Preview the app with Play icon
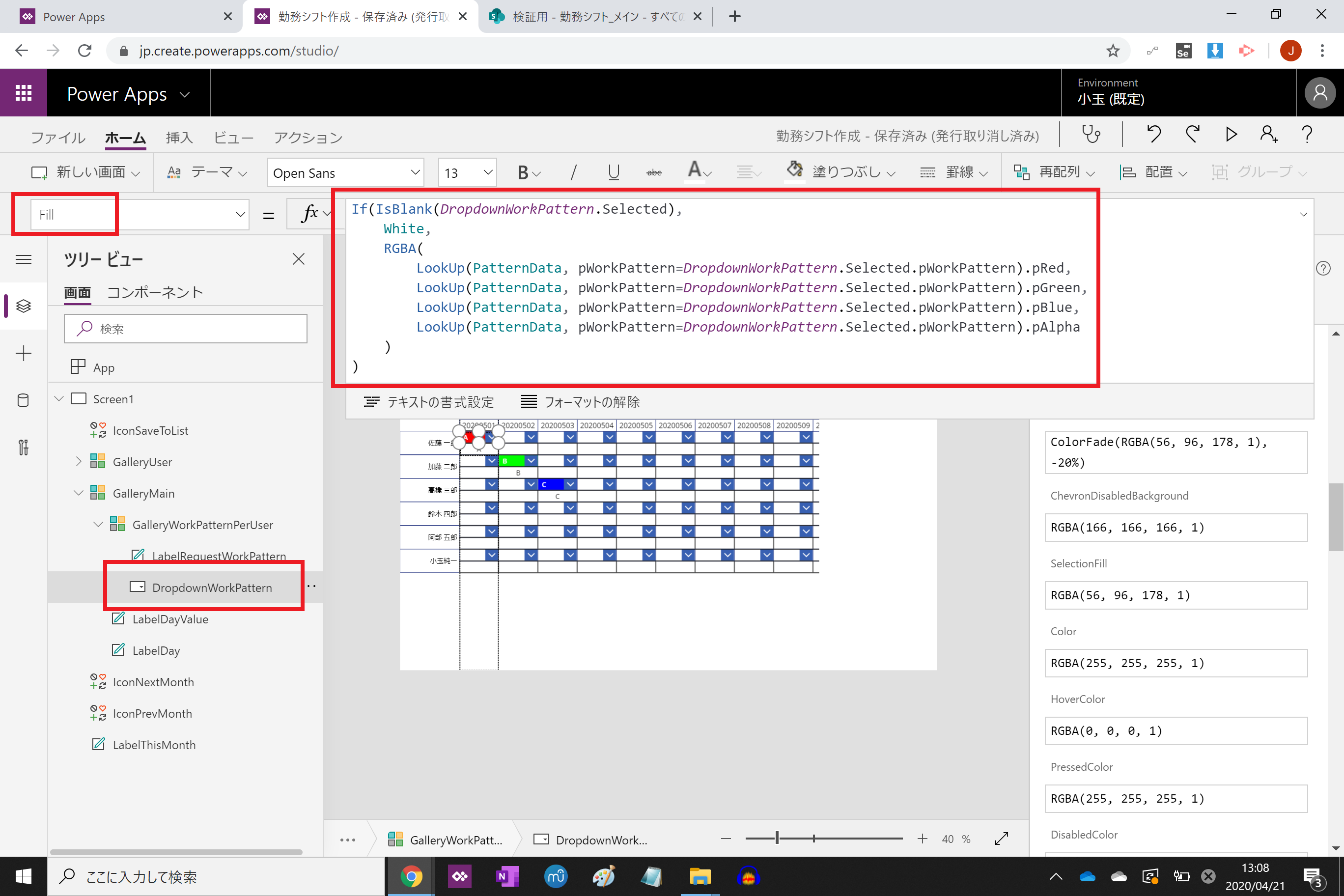Viewport: 1344px width, 896px height. (1231, 135)
